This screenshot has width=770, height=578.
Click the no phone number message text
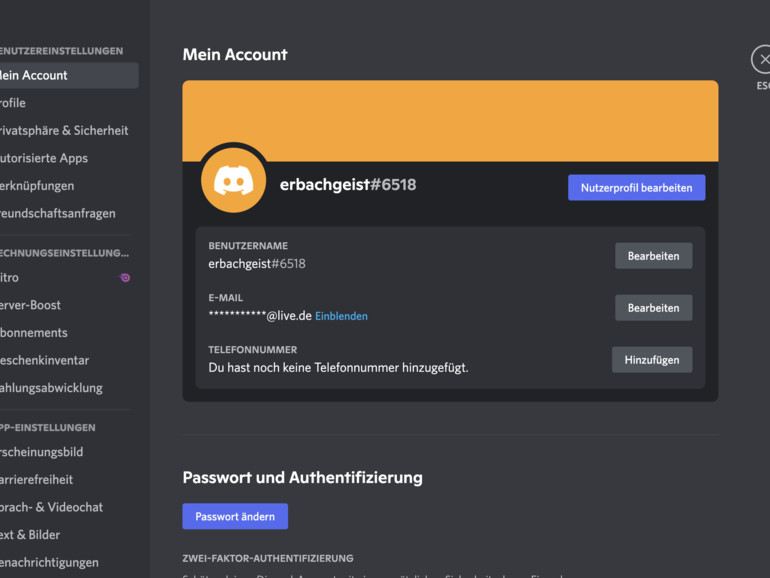[x=338, y=368]
